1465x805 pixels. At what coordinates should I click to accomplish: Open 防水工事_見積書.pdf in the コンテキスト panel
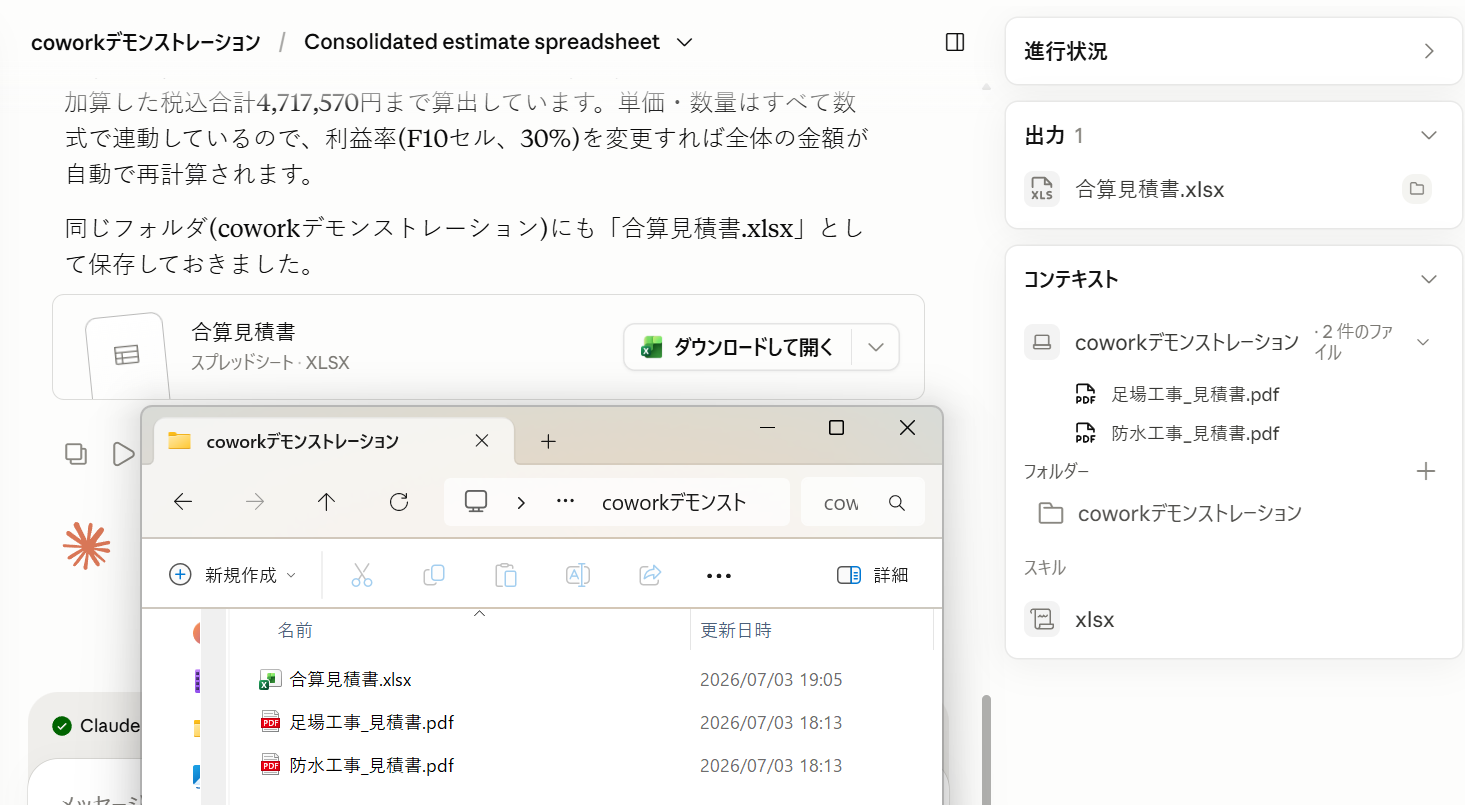(1195, 433)
